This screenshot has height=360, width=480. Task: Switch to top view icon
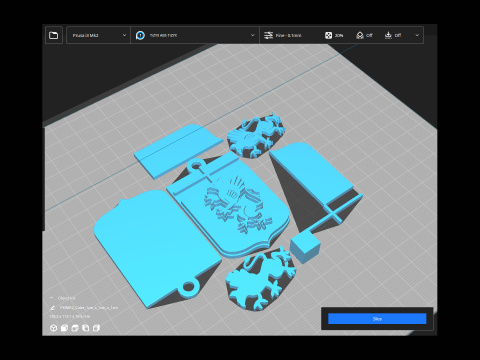(x=75, y=328)
